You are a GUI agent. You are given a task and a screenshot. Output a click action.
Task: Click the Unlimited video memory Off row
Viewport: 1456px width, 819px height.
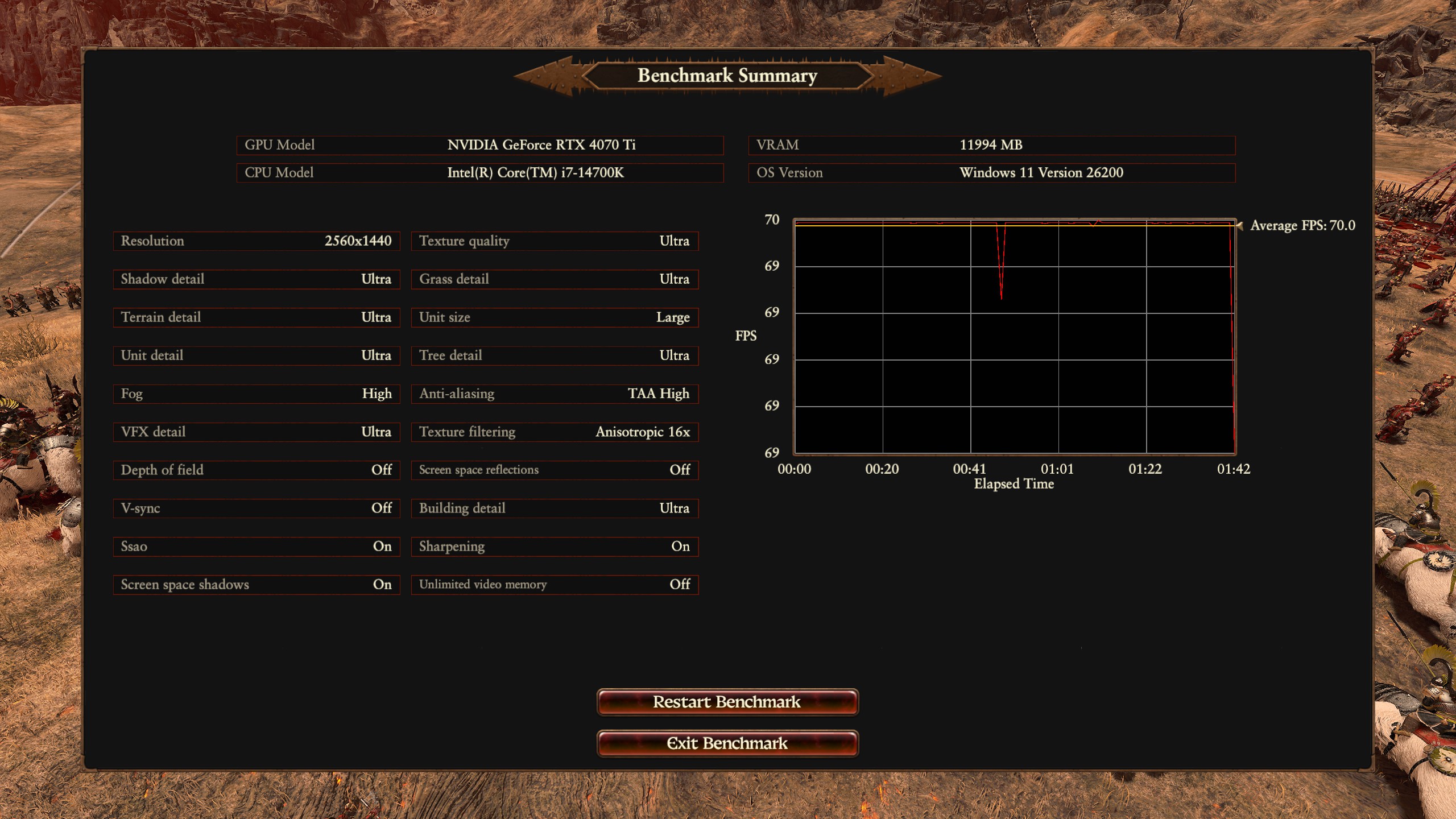pyautogui.click(x=555, y=585)
